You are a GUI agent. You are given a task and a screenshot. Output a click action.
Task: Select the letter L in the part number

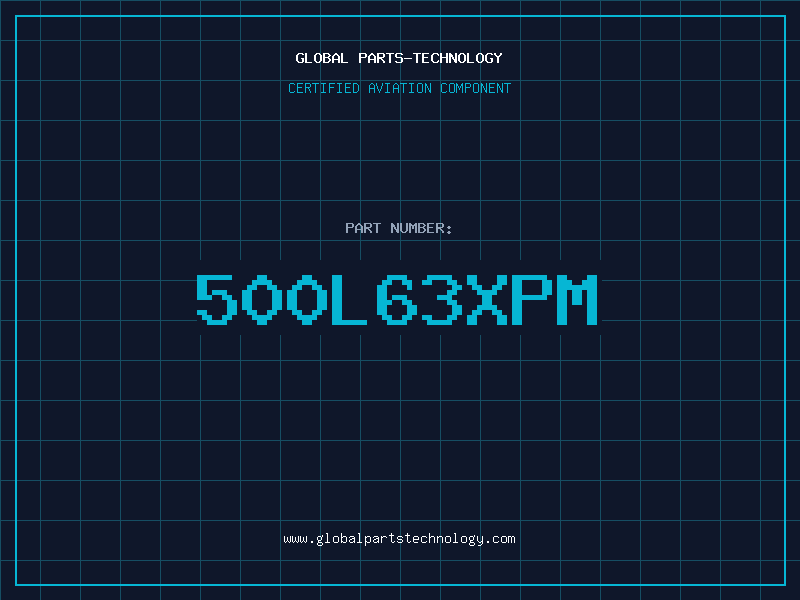[x=349, y=299]
